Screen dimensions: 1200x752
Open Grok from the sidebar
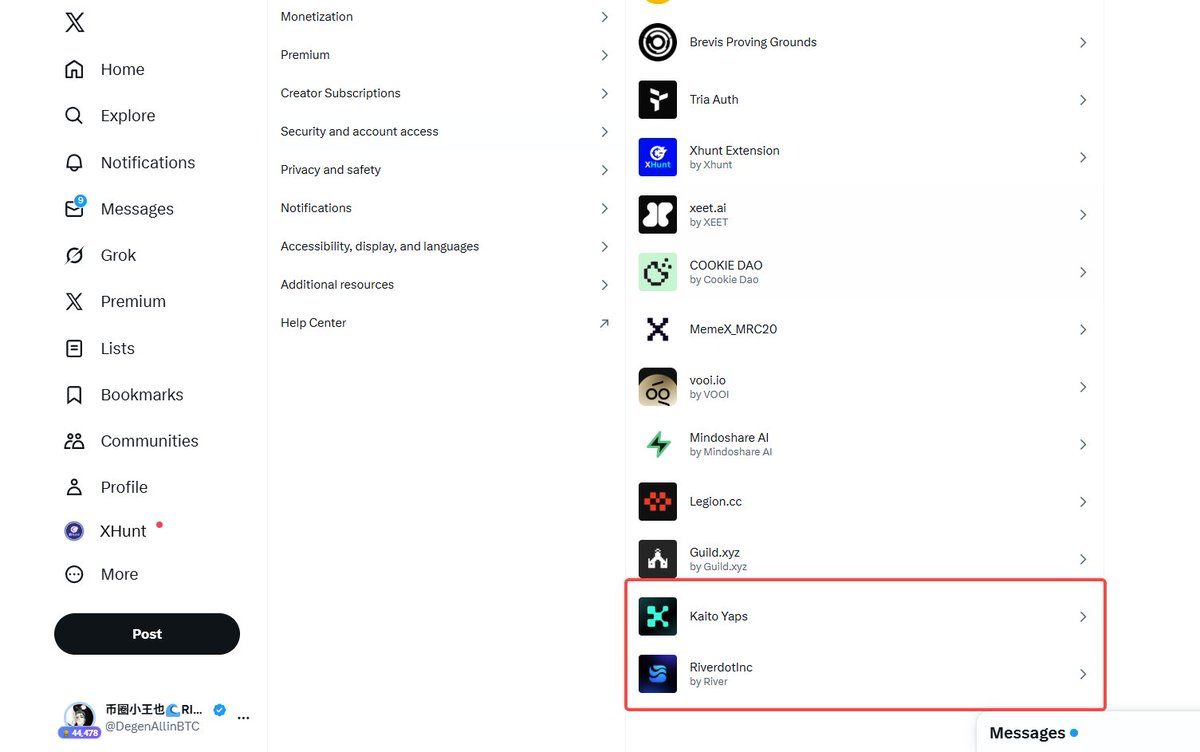click(x=100, y=255)
